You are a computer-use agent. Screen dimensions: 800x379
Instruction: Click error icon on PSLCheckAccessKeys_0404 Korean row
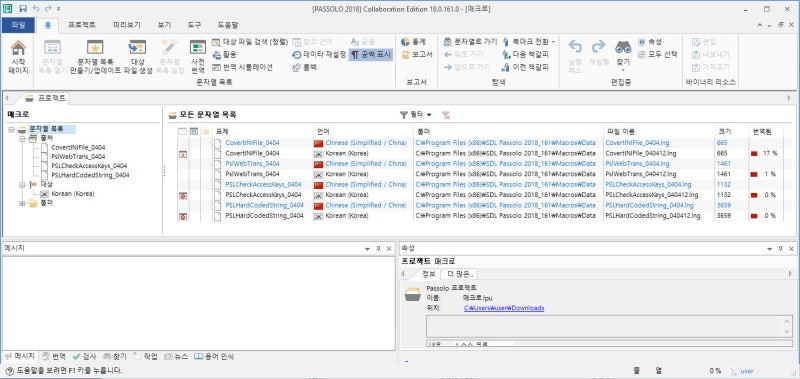pyautogui.click(x=183, y=195)
